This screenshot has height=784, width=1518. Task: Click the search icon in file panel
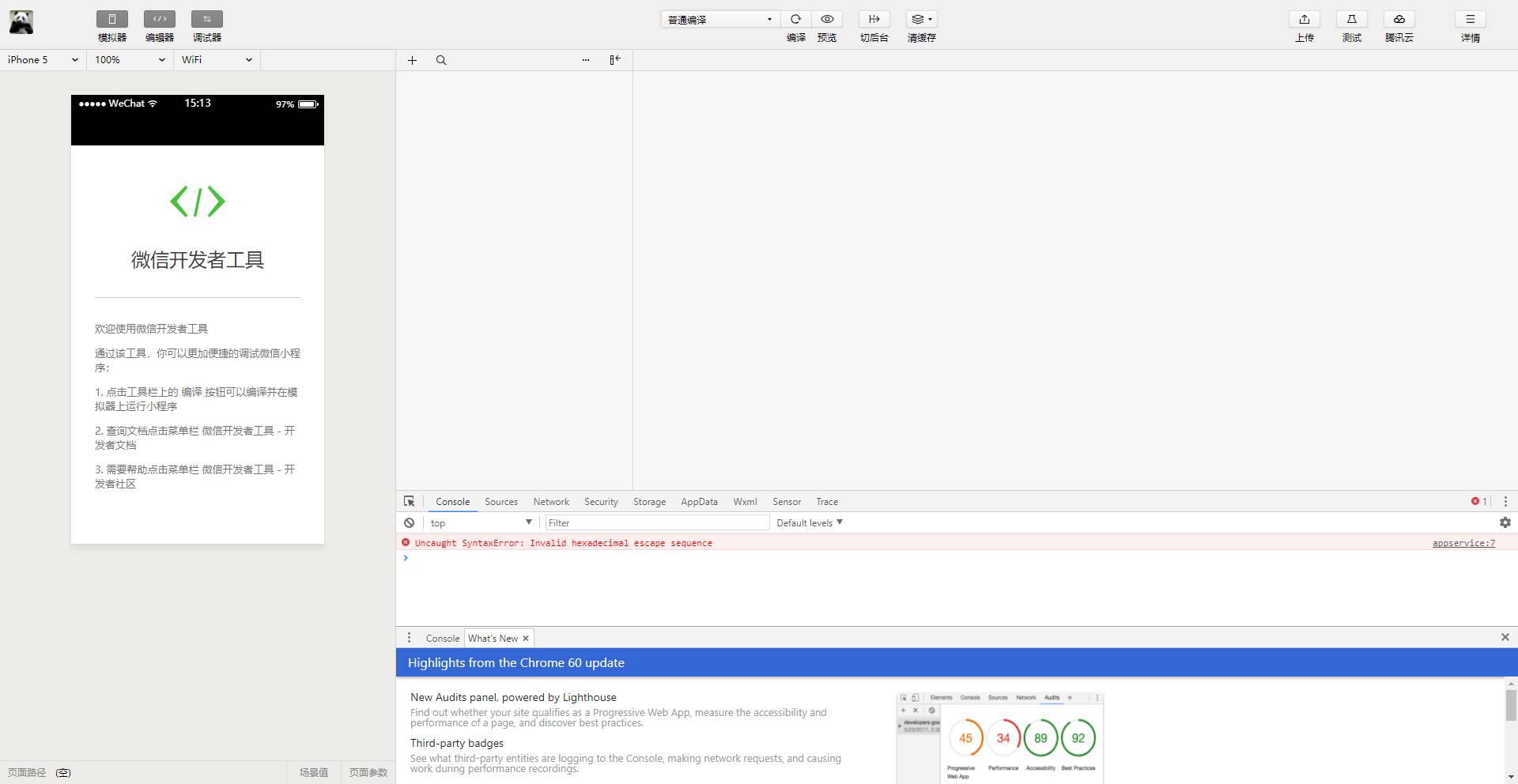(x=441, y=60)
